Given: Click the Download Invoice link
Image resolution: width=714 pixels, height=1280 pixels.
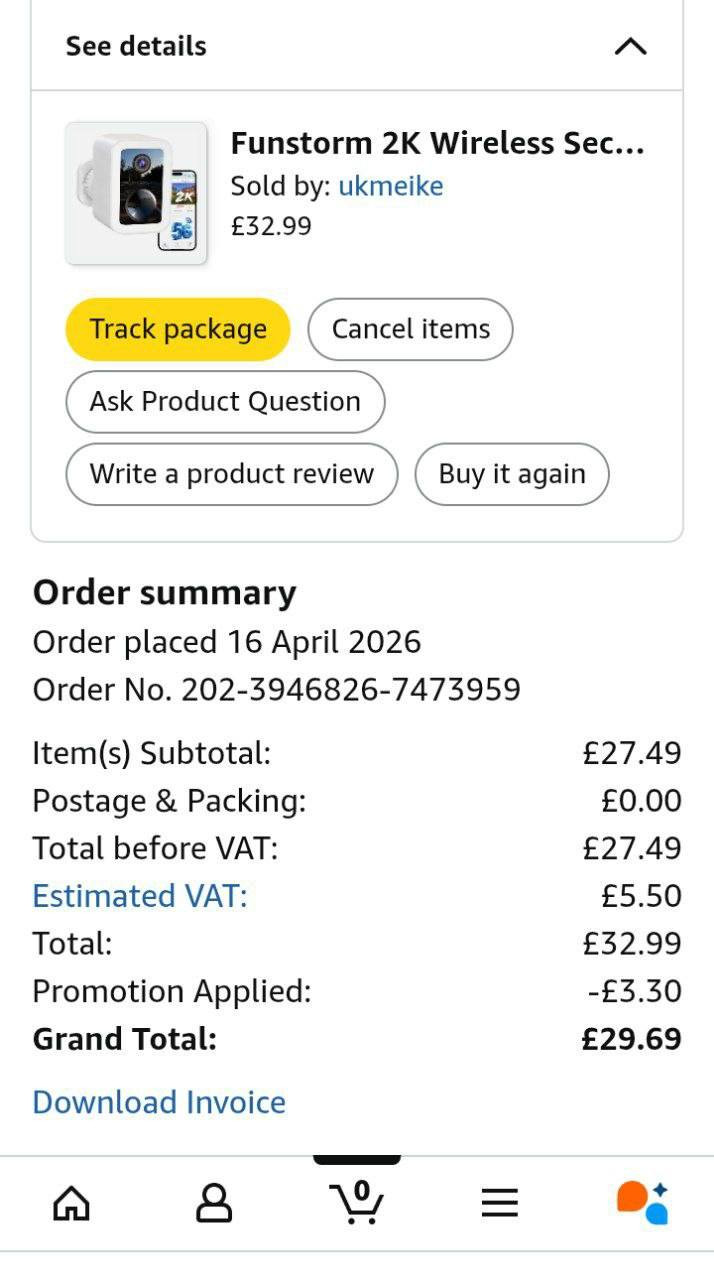Looking at the screenshot, I should (159, 1102).
